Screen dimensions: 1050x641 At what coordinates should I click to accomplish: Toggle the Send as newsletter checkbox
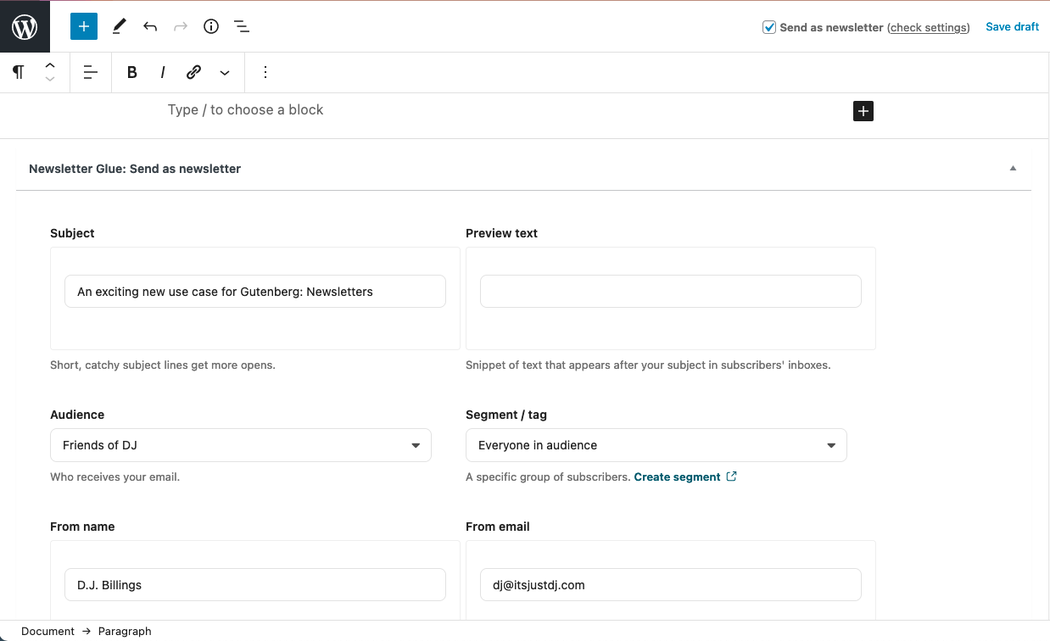click(x=769, y=27)
